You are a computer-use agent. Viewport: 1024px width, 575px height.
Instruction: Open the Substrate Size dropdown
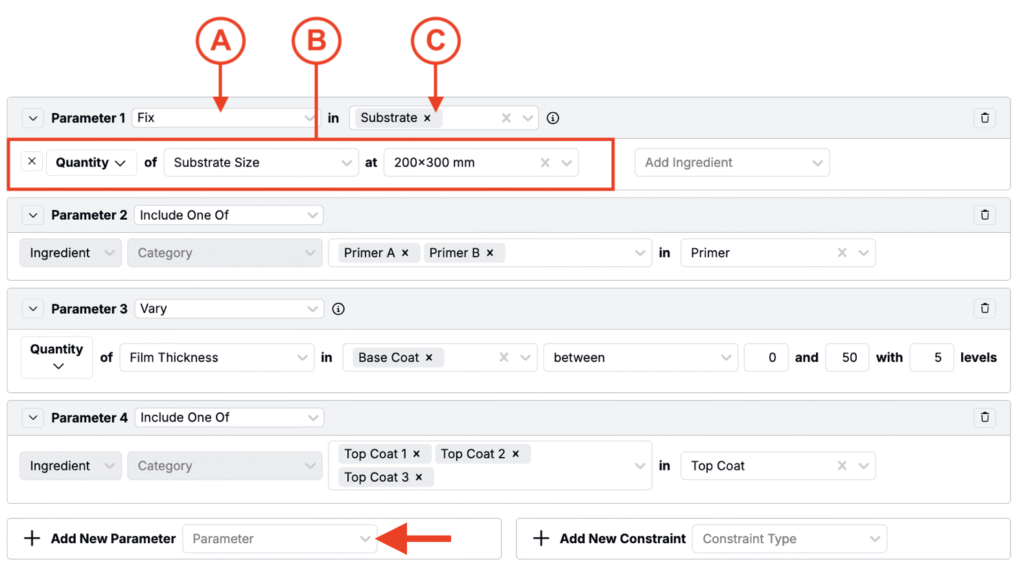click(260, 162)
